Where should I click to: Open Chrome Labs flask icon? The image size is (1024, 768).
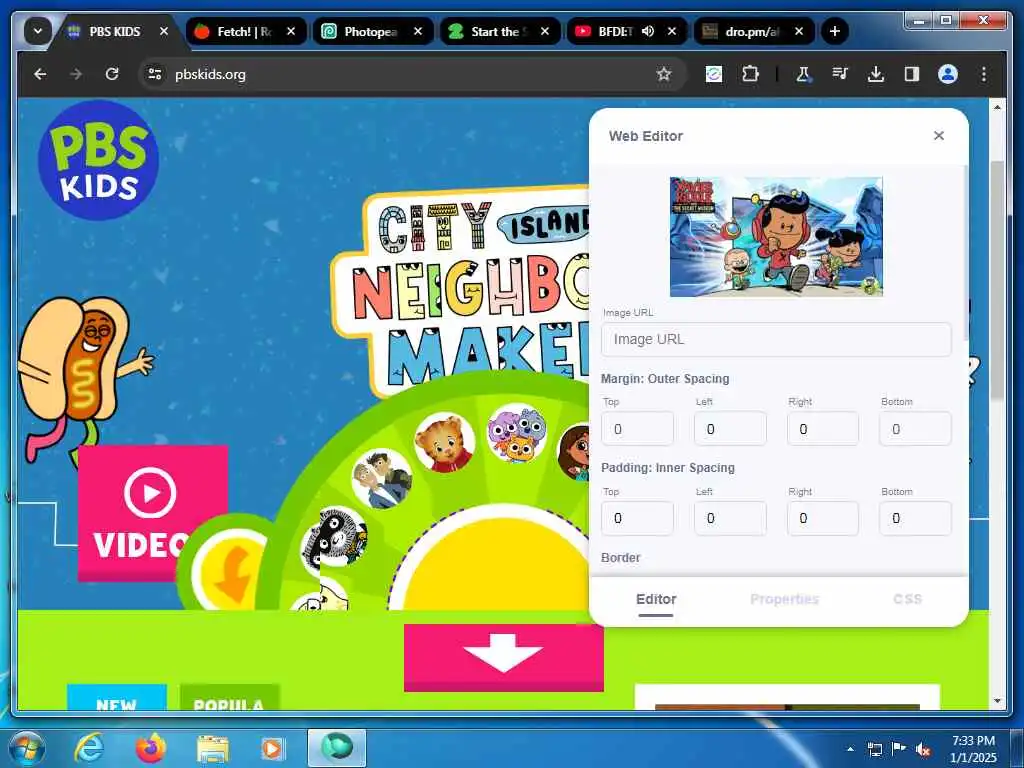click(803, 74)
